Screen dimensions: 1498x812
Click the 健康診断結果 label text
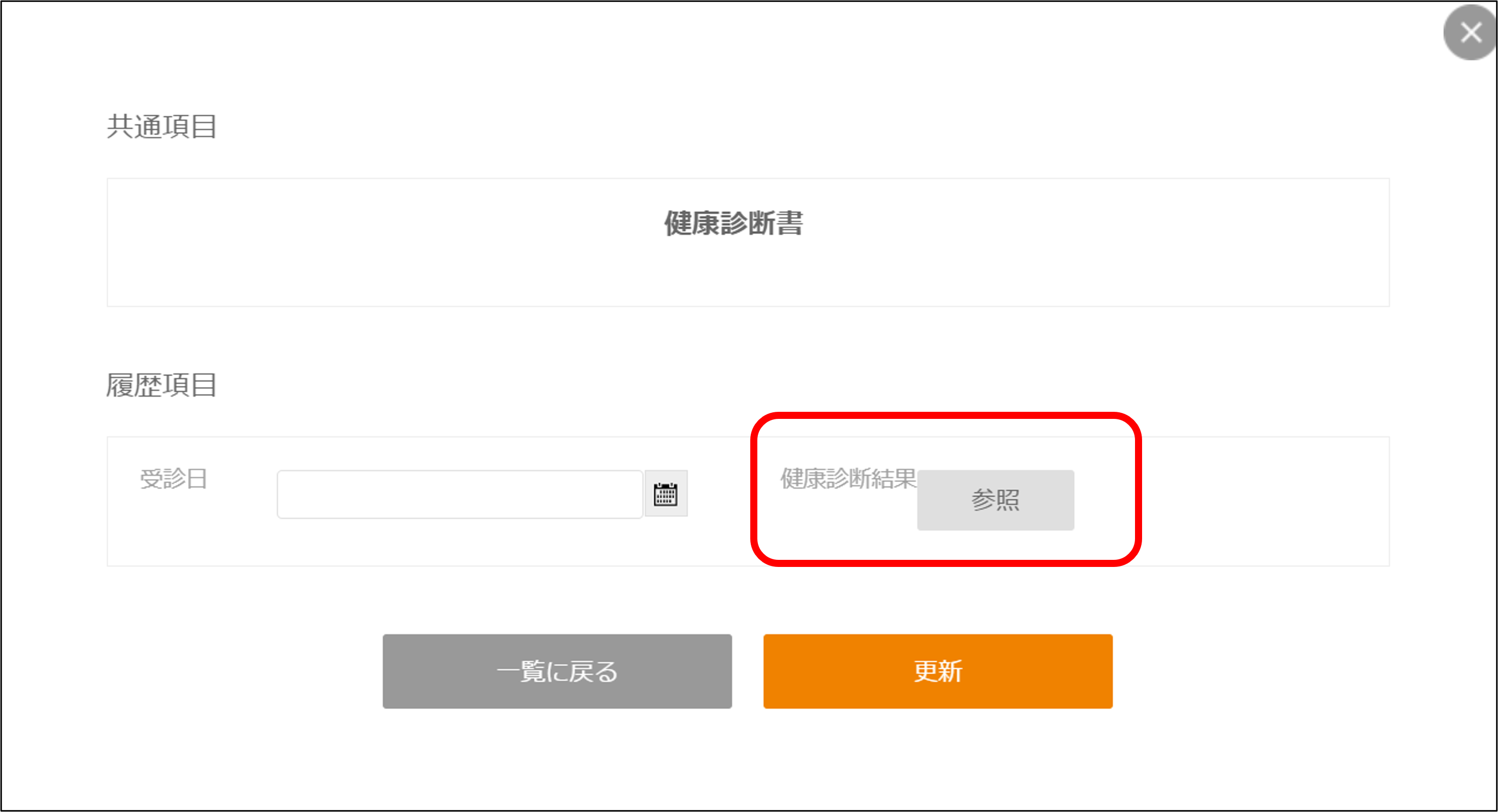point(848,479)
